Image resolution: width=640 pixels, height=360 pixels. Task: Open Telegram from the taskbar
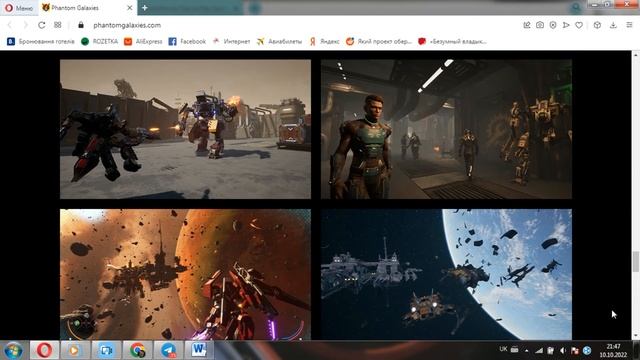168,350
